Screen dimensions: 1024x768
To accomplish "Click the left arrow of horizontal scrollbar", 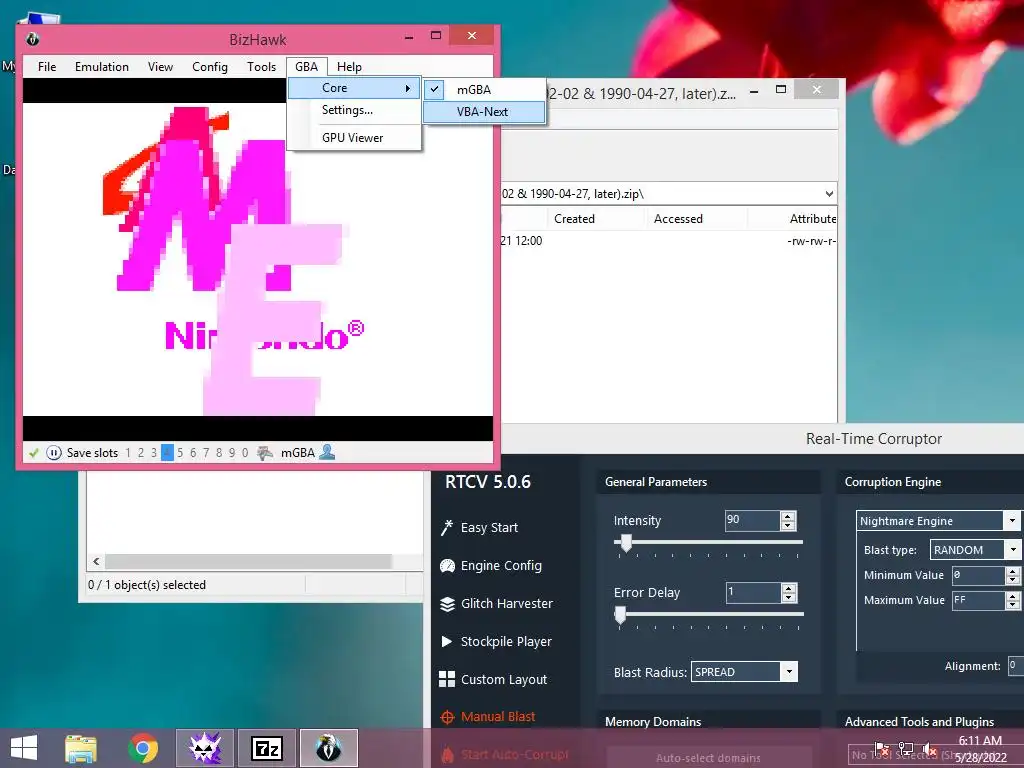I will [x=96, y=562].
